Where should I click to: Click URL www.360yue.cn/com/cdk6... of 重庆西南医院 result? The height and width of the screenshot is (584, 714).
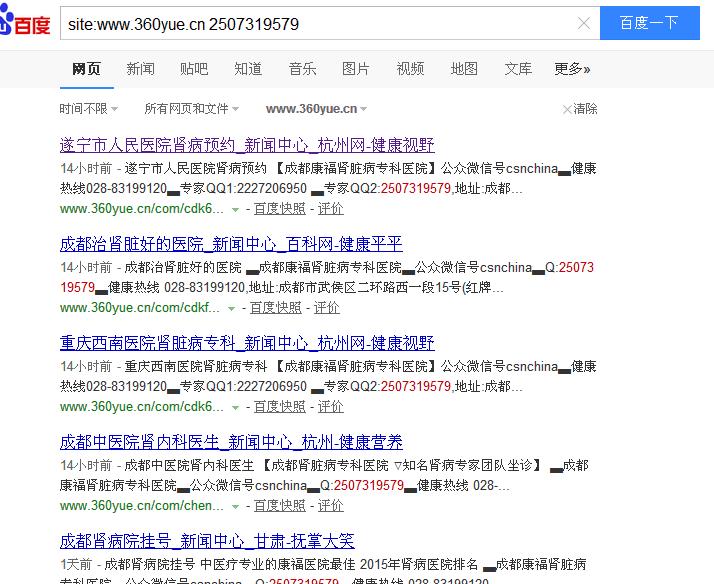[142, 406]
